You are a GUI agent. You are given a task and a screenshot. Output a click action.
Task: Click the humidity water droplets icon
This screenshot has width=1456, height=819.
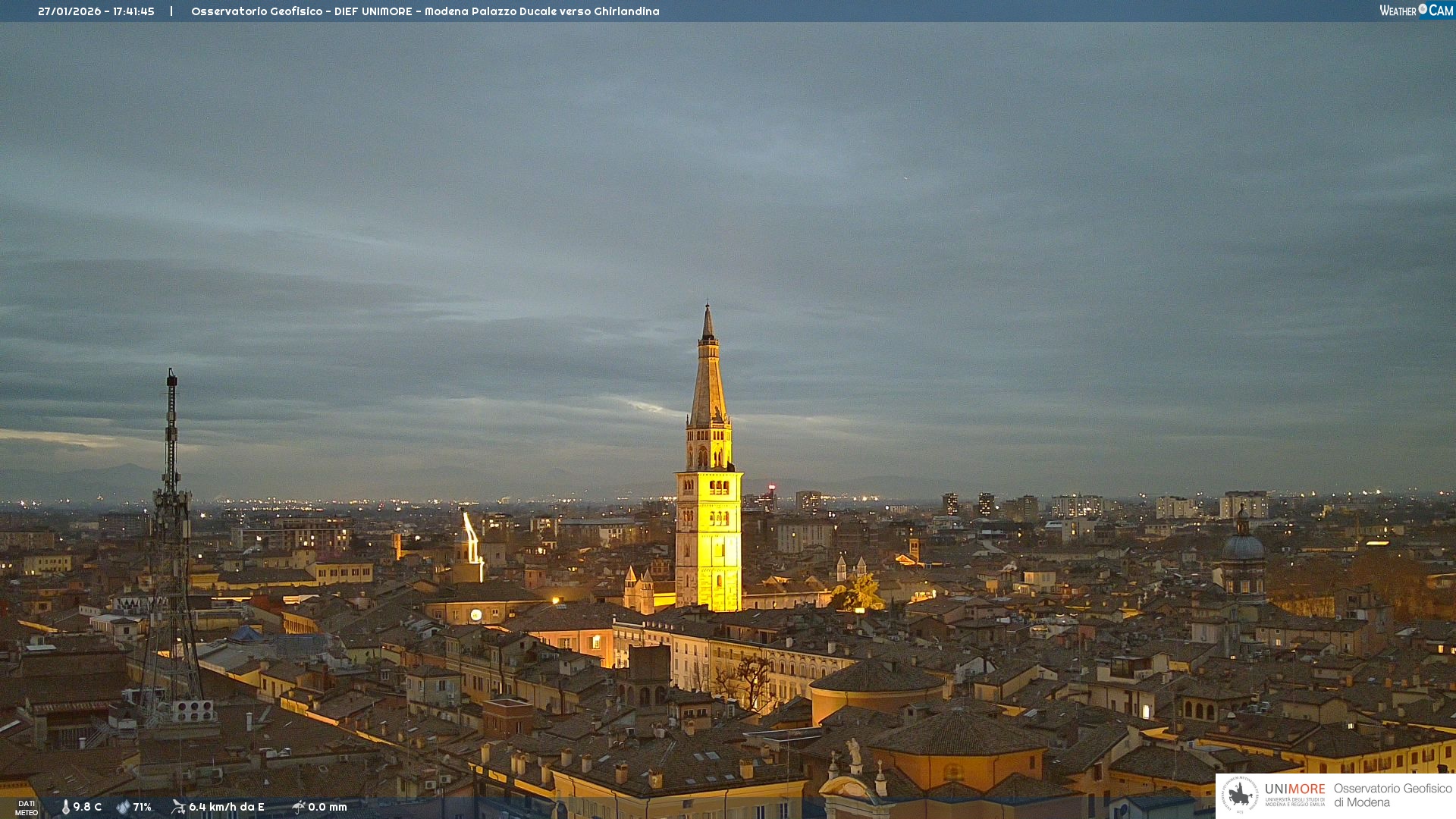click(123, 807)
